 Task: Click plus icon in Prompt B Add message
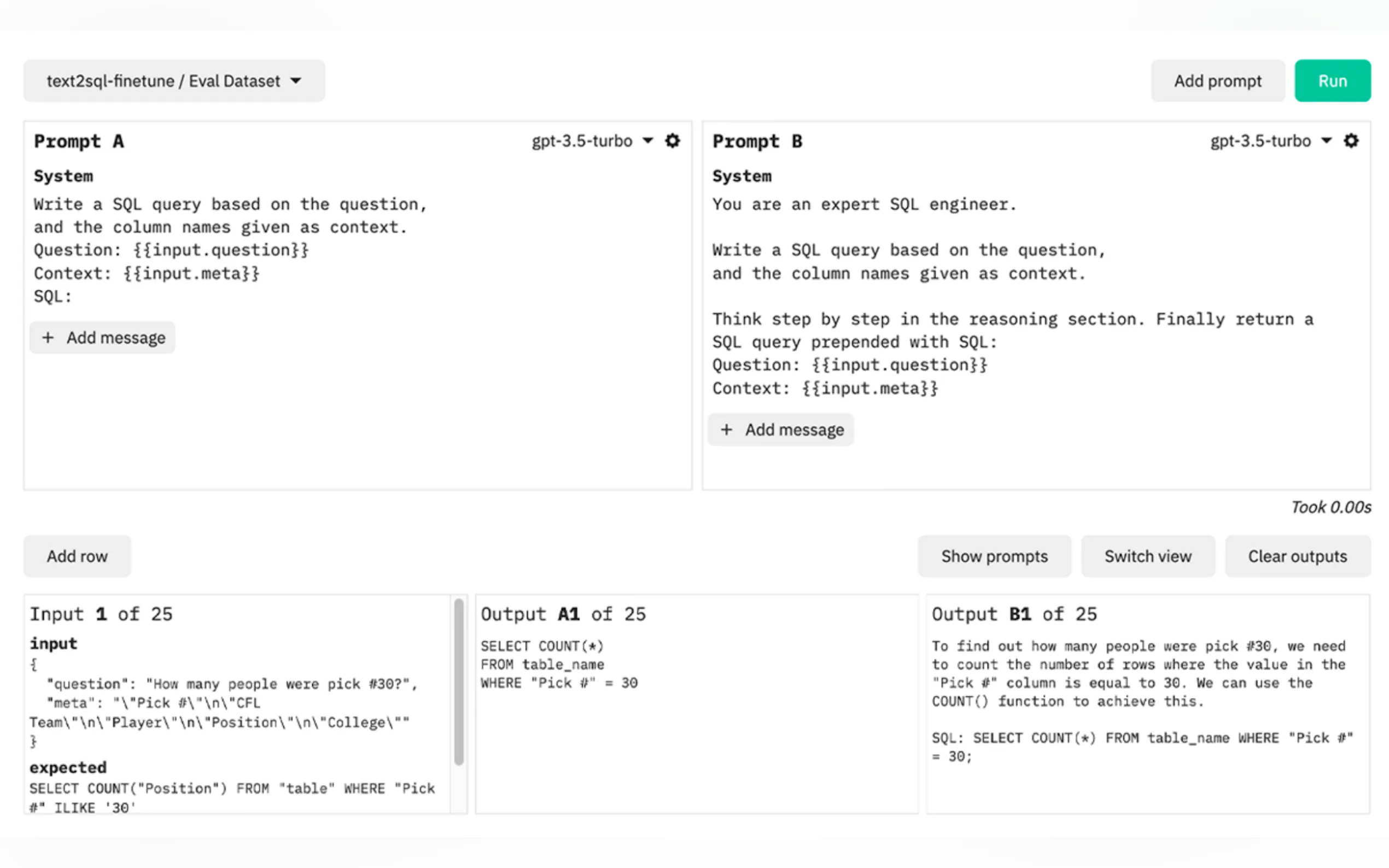coord(726,430)
